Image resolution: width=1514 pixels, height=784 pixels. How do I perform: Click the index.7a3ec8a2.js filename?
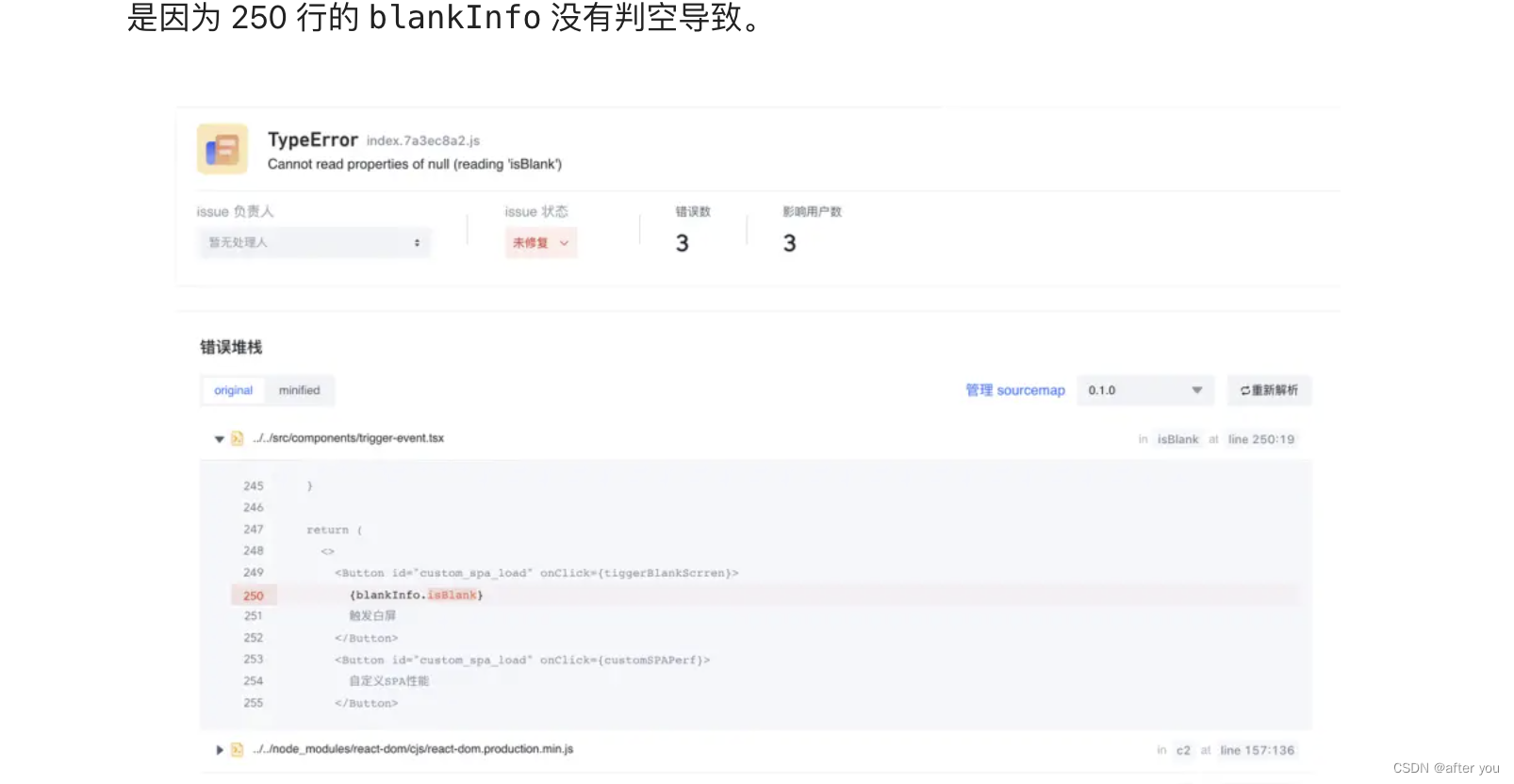click(423, 140)
